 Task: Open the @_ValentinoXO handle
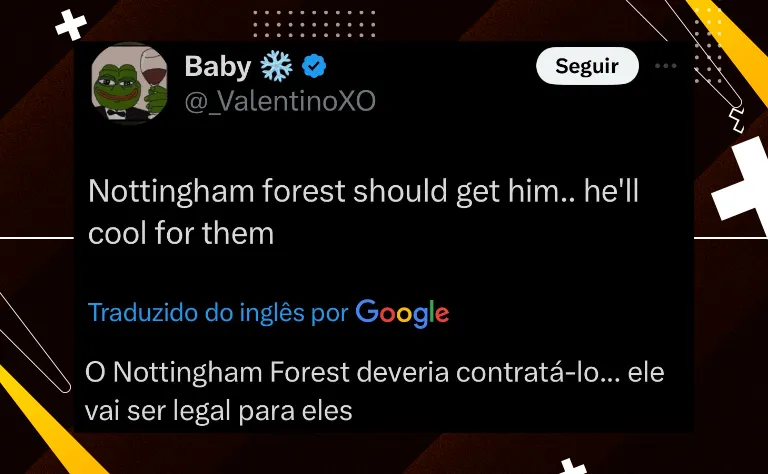pos(280,101)
